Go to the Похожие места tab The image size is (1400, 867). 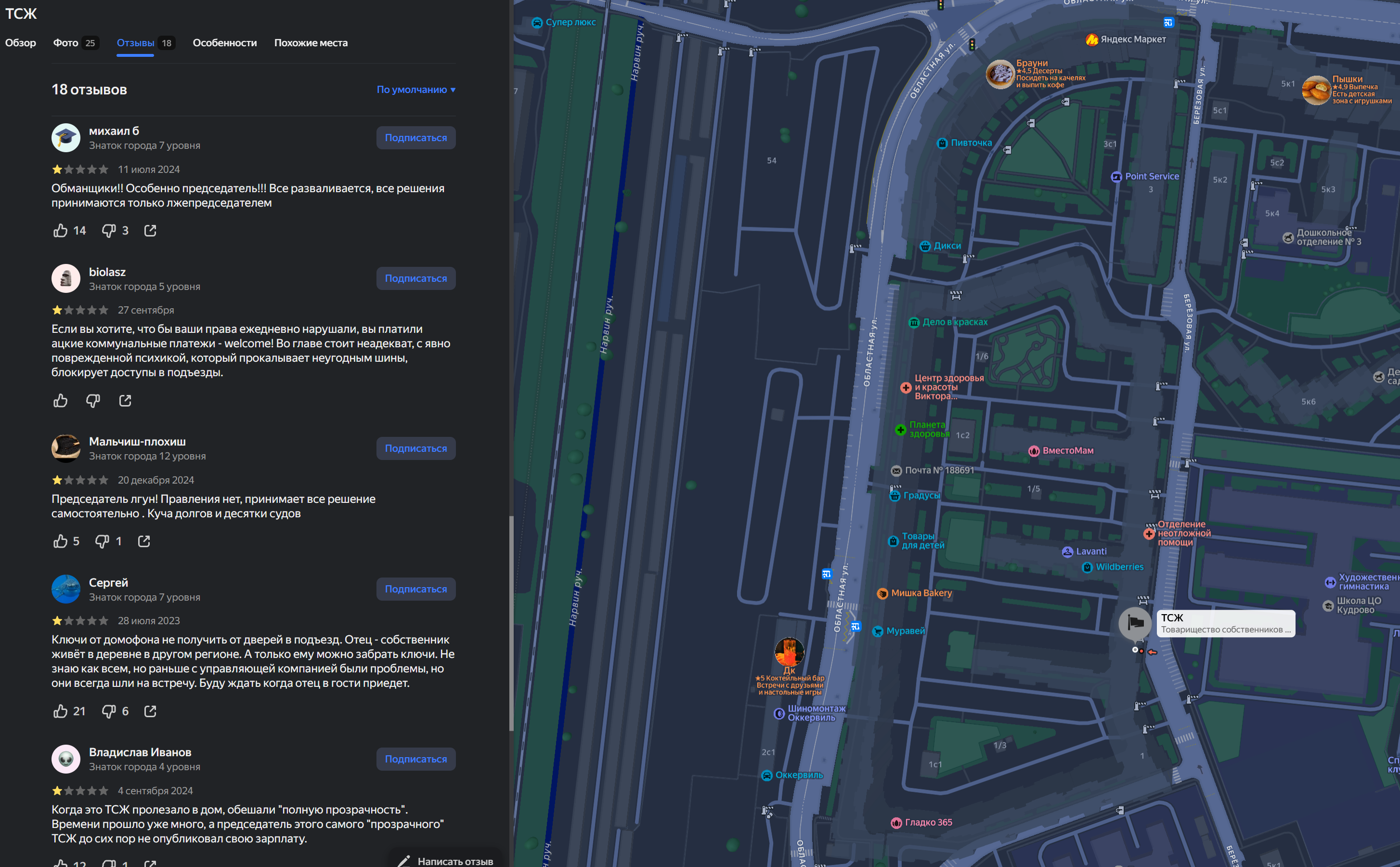click(311, 43)
